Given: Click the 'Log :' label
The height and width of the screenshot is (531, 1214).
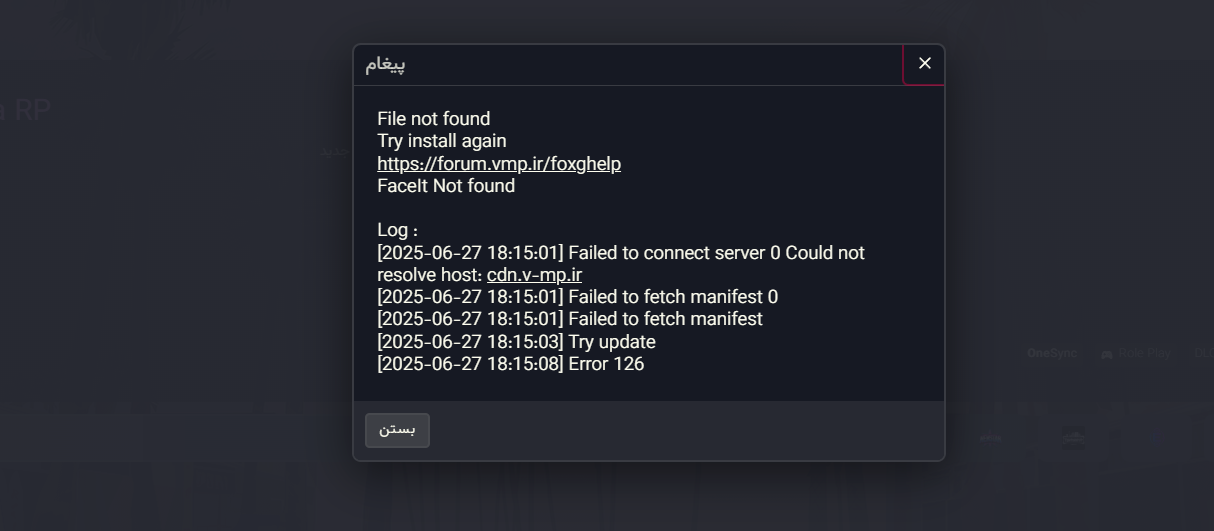Looking at the screenshot, I should point(397,230).
